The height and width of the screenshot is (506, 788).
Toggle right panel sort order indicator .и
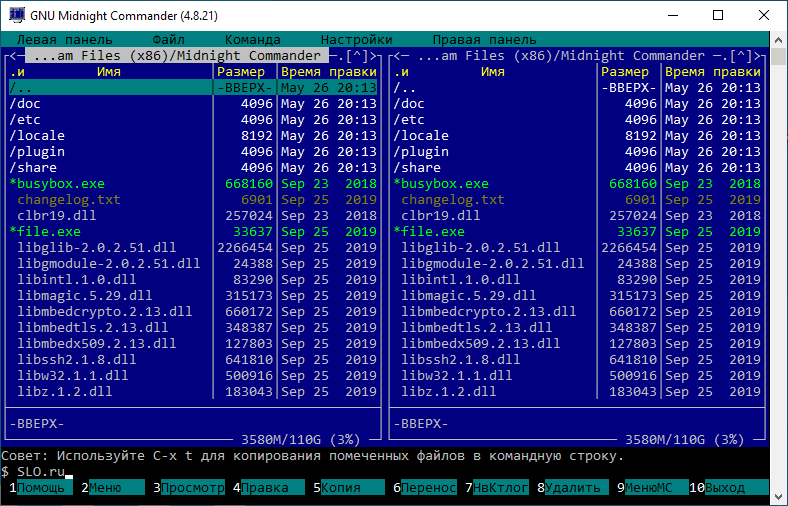point(401,72)
